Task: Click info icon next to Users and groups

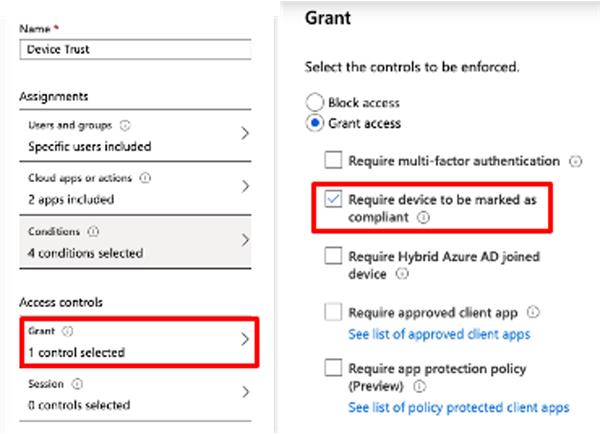Action: [x=125, y=126]
